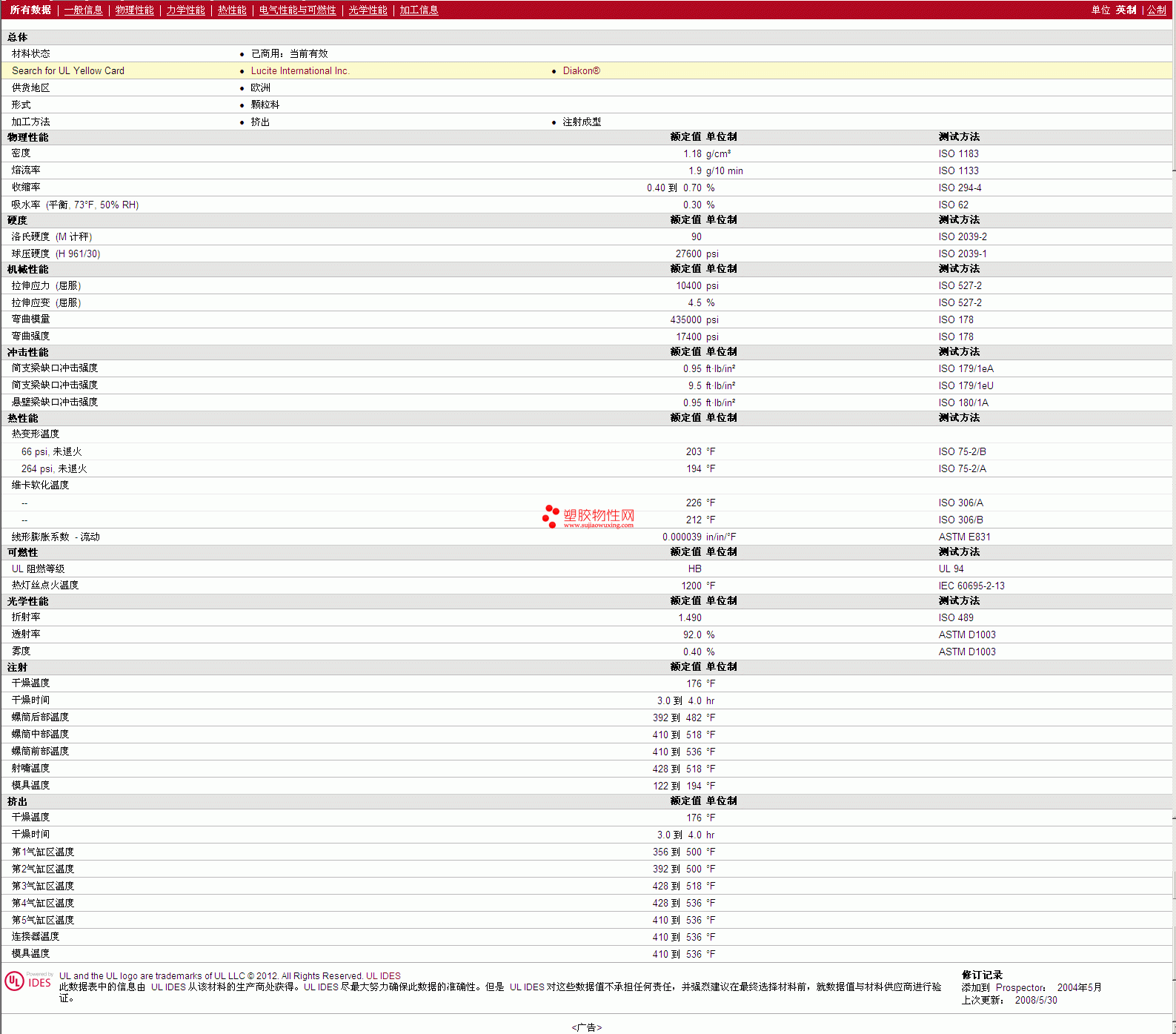Click the 连接器温度 row label
Image resolution: width=1176 pixels, height=1034 pixels.
click(36, 937)
